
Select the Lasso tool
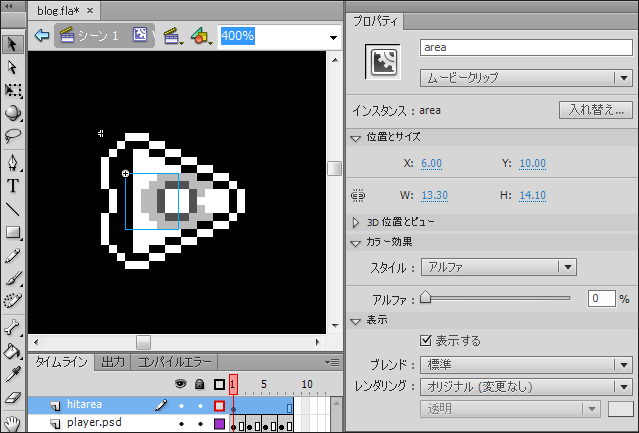[13, 136]
